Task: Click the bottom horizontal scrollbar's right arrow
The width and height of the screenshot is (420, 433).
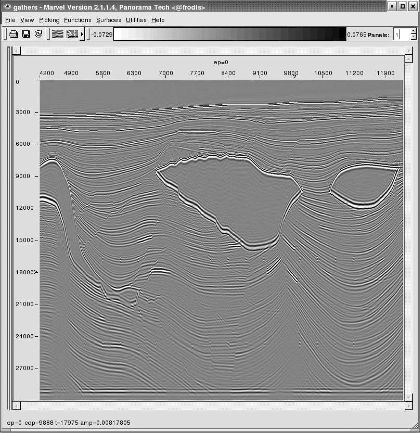Action: coord(409,406)
